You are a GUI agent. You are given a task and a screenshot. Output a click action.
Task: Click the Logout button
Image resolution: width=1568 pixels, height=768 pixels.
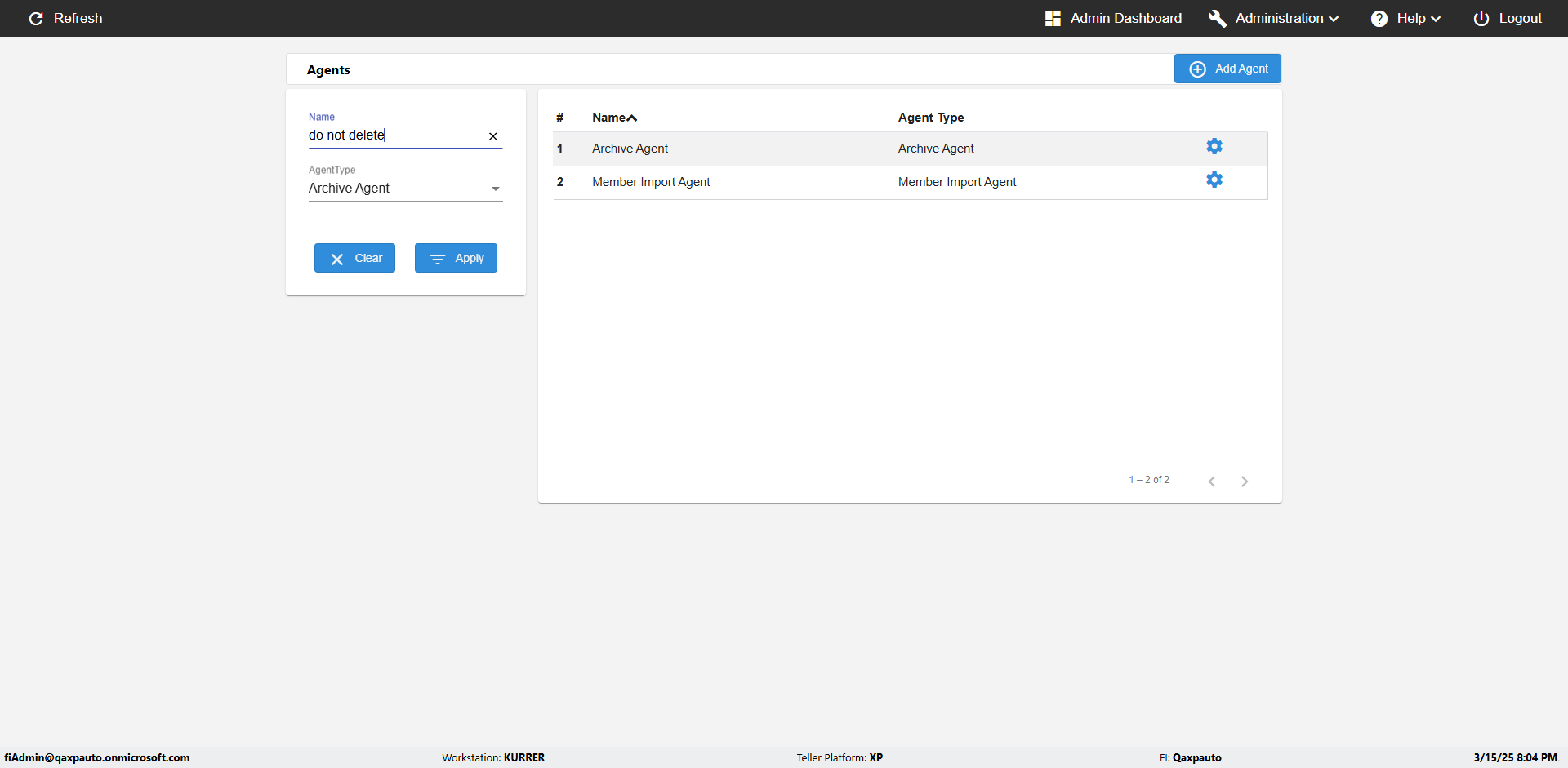[x=1508, y=18]
